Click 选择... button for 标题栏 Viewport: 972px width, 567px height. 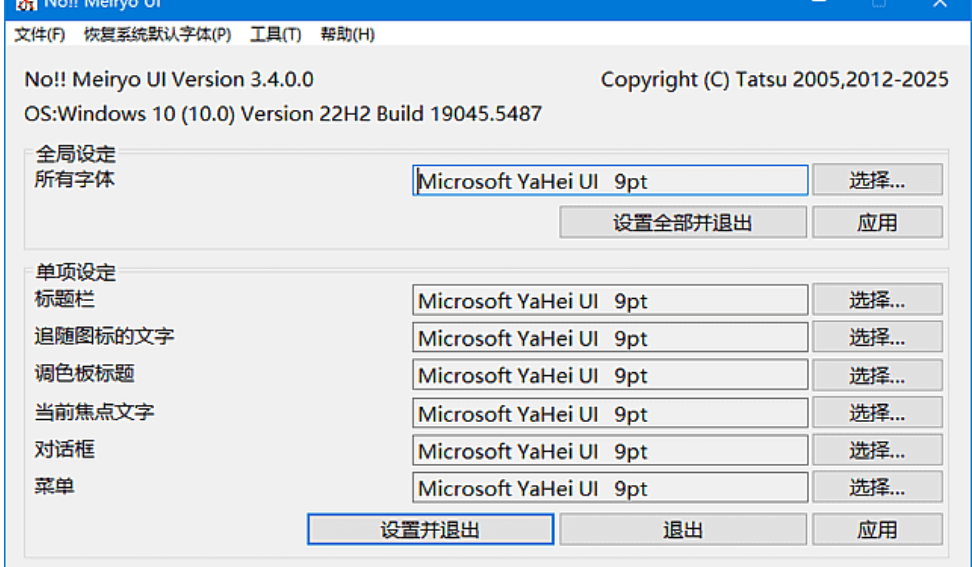tap(877, 300)
